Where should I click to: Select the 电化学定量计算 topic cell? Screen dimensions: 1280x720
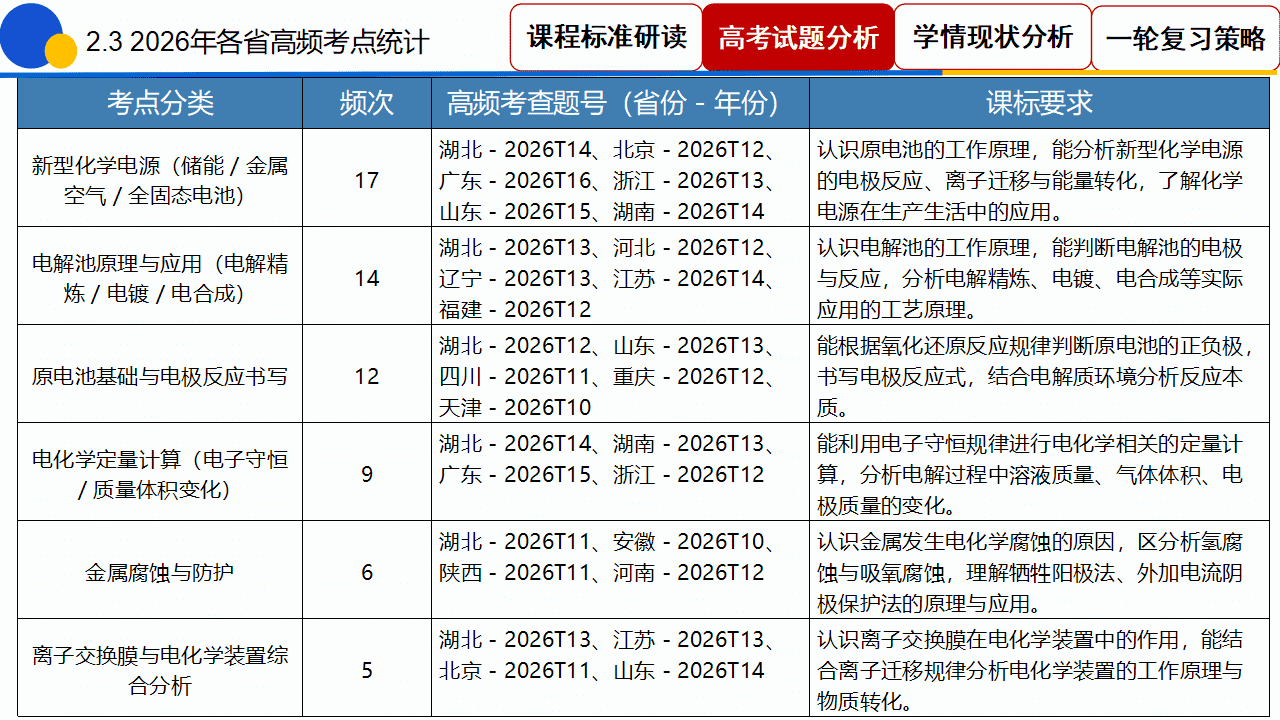[x=160, y=474]
